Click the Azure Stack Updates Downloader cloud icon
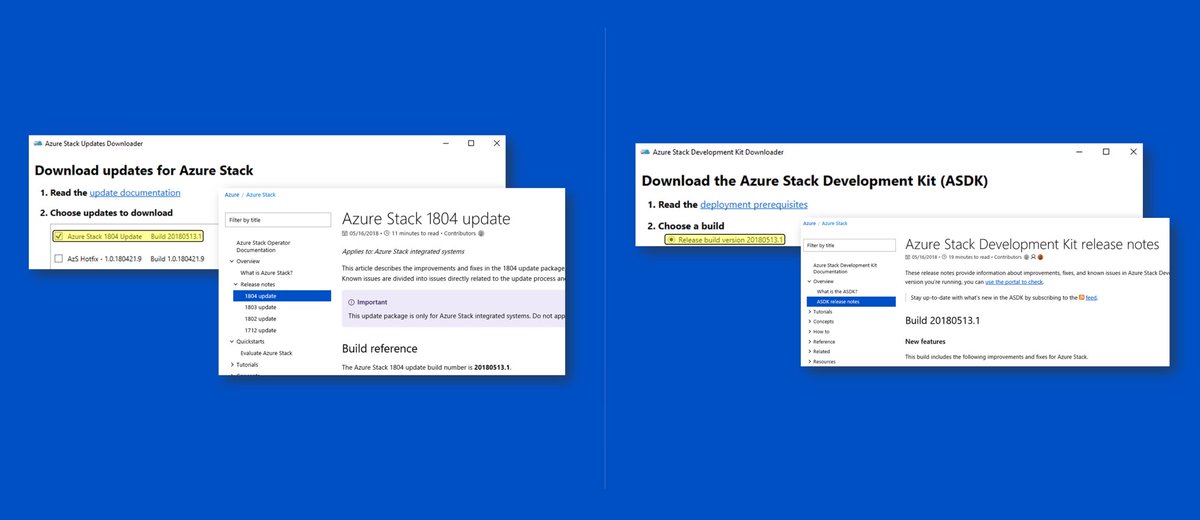The height and width of the screenshot is (520, 1200). click(x=39, y=144)
